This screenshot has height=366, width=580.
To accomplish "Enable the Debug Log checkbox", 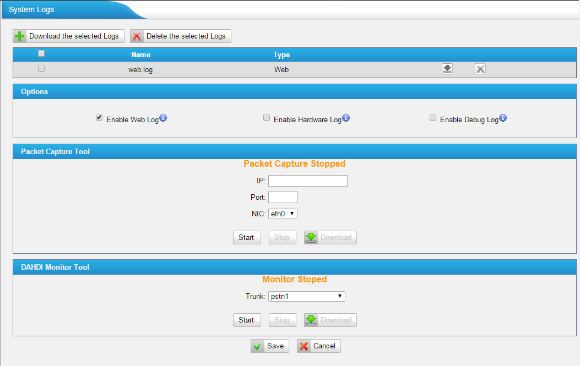I will tap(432, 118).
